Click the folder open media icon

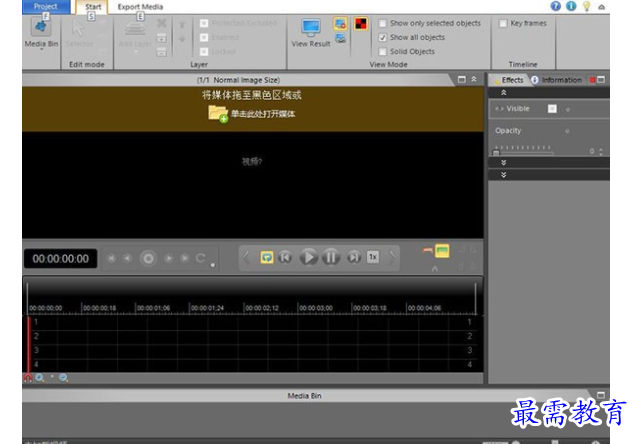218,113
